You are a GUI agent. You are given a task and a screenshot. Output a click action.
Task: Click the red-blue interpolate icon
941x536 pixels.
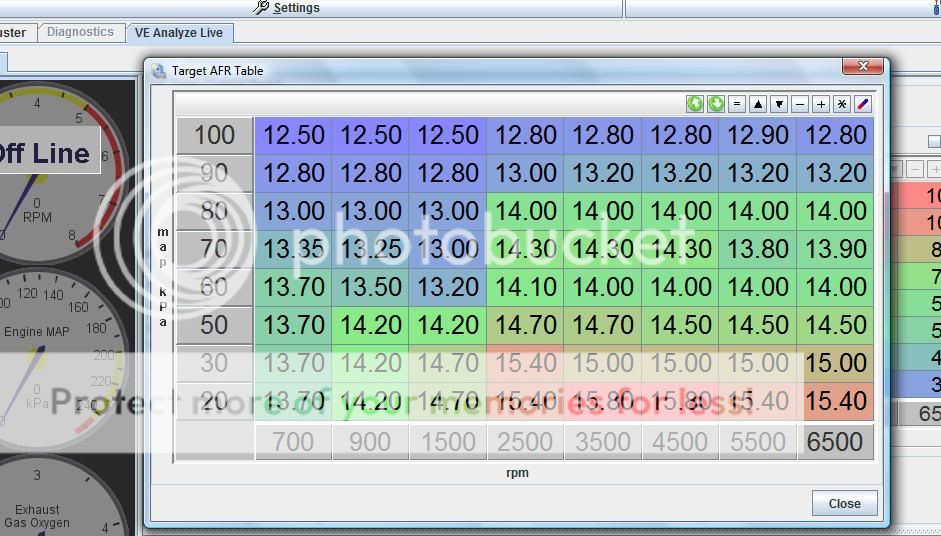point(862,104)
